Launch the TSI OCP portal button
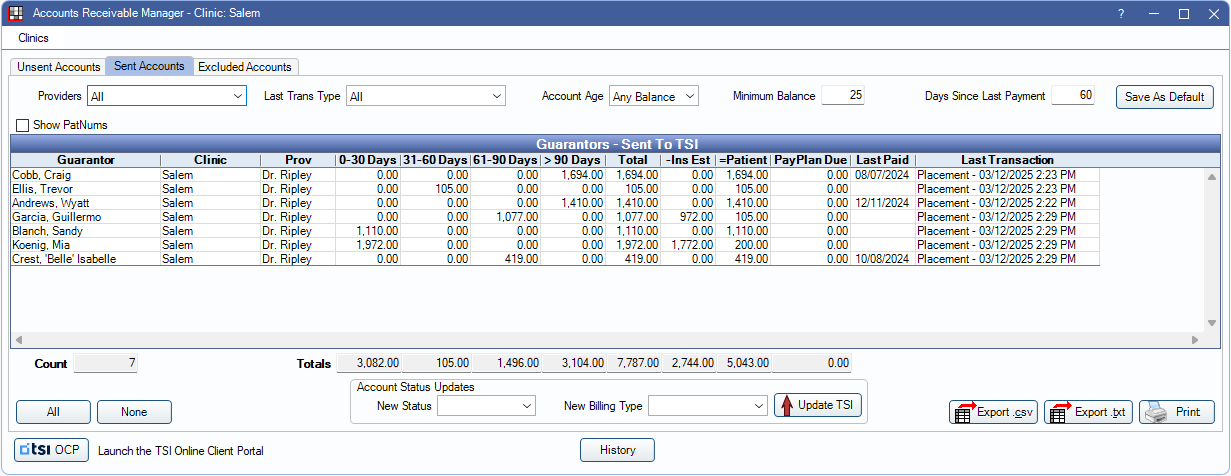This screenshot has width=1231, height=476. click(52, 450)
